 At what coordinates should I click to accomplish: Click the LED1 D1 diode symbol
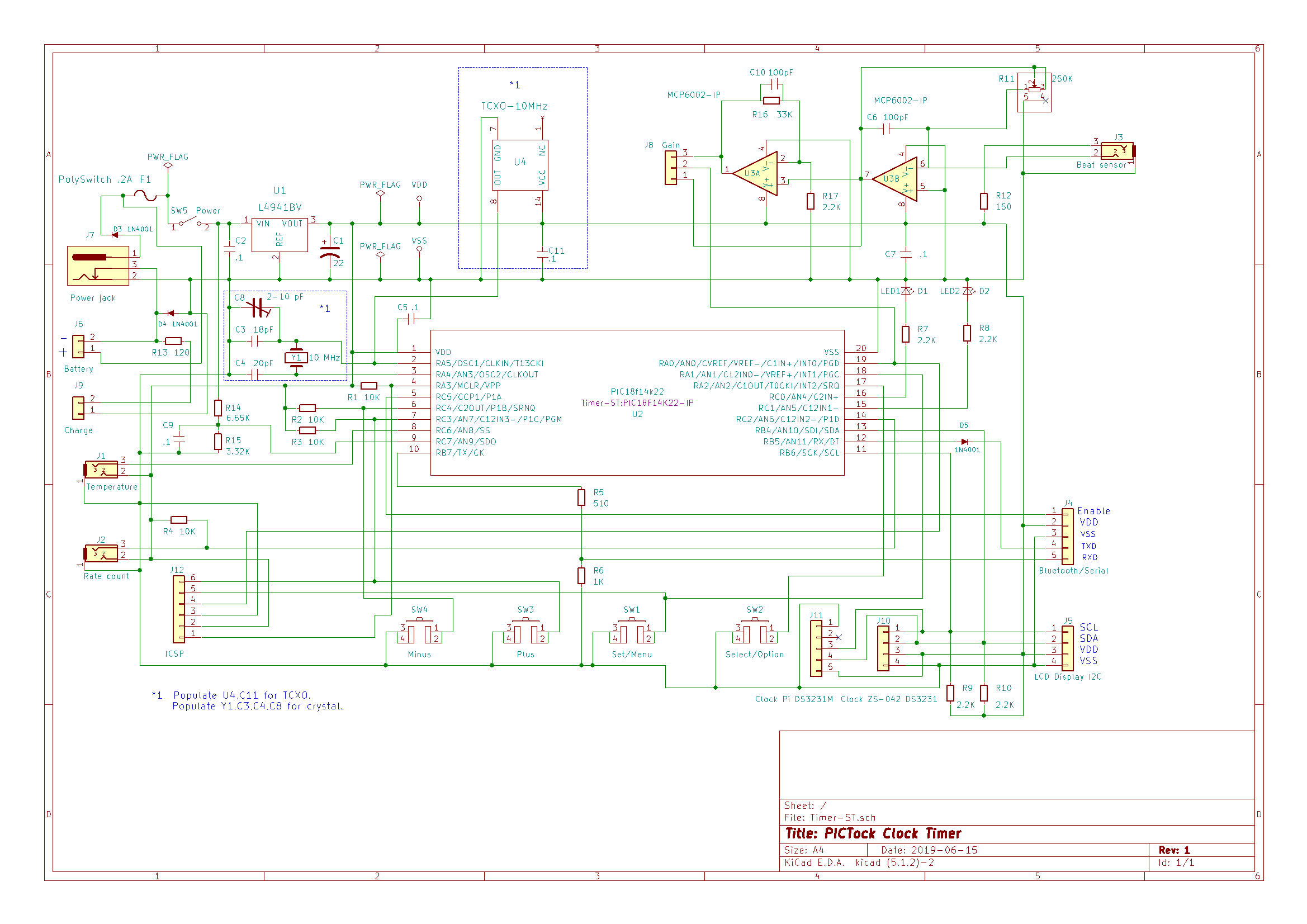point(906,291)
